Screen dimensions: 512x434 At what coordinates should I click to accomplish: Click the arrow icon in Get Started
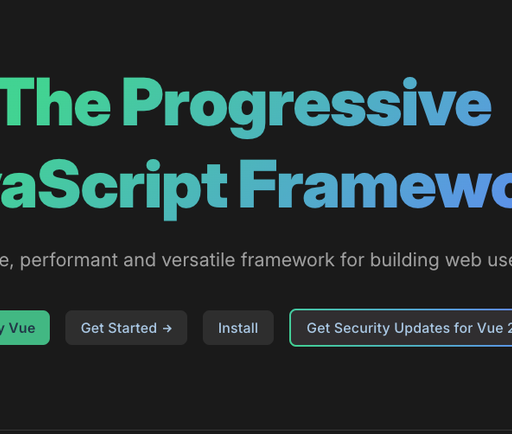(167, 328)
